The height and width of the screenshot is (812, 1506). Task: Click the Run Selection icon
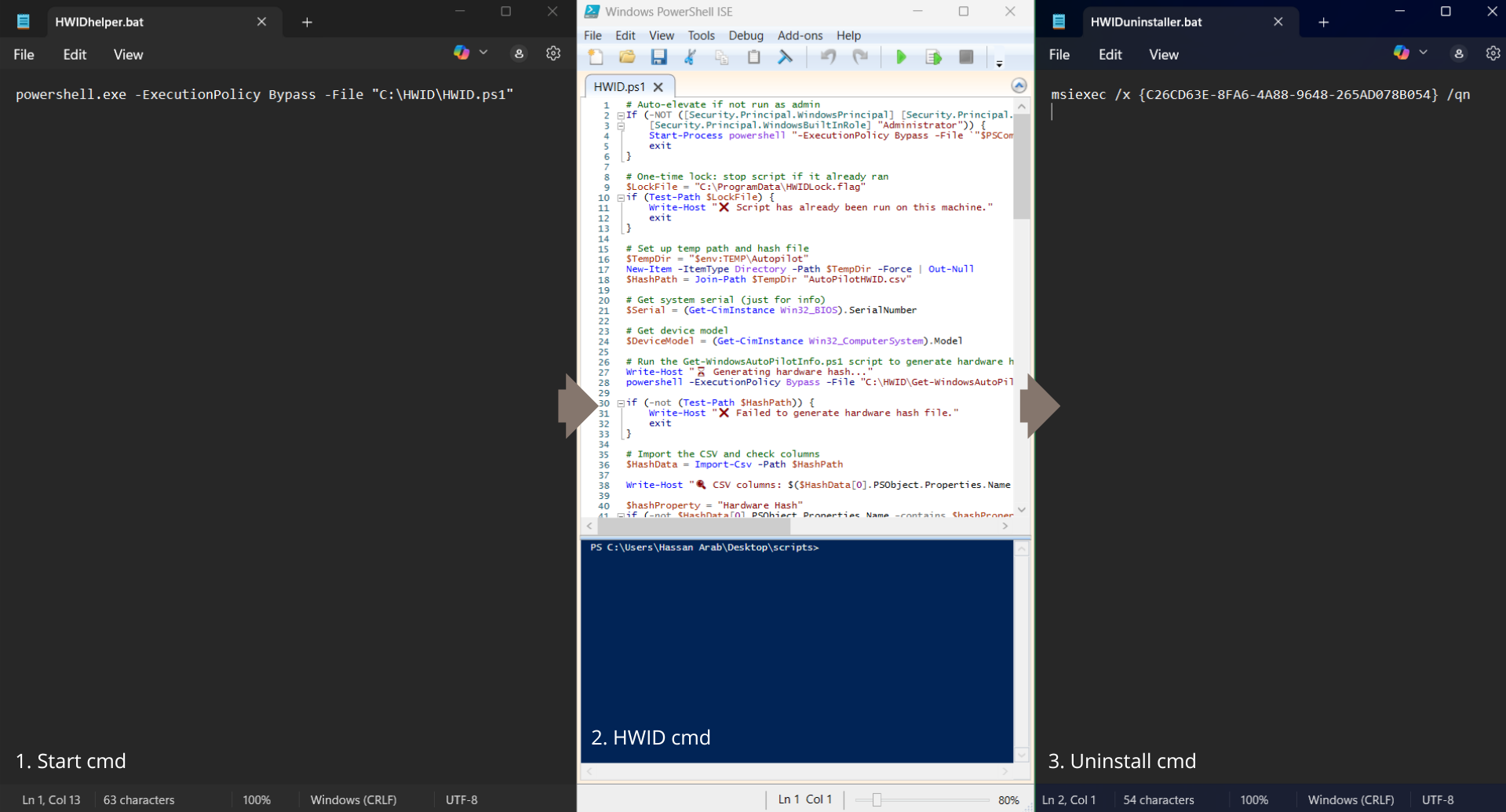[933, 57]
